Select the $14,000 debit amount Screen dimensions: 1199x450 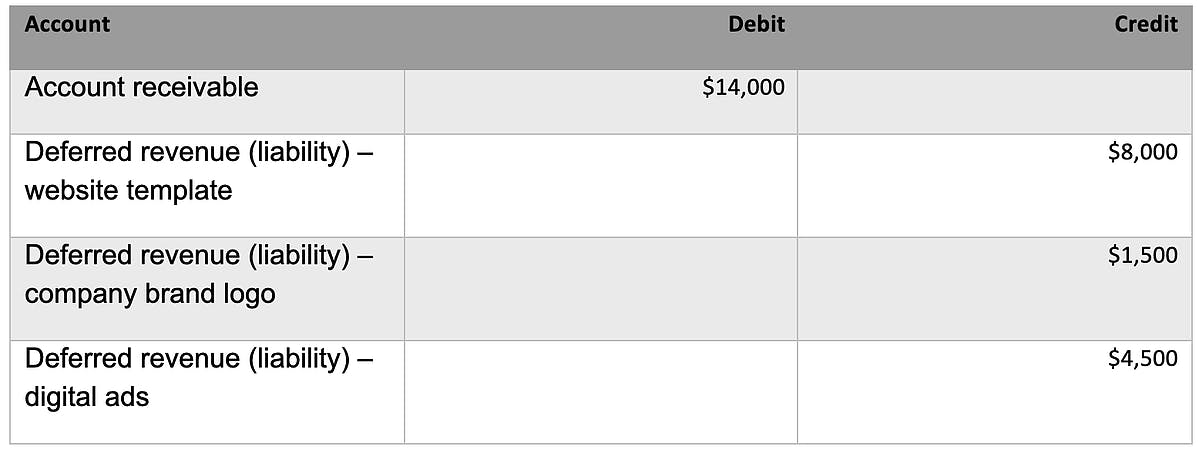pyautogui.click(x=743, y=88)
